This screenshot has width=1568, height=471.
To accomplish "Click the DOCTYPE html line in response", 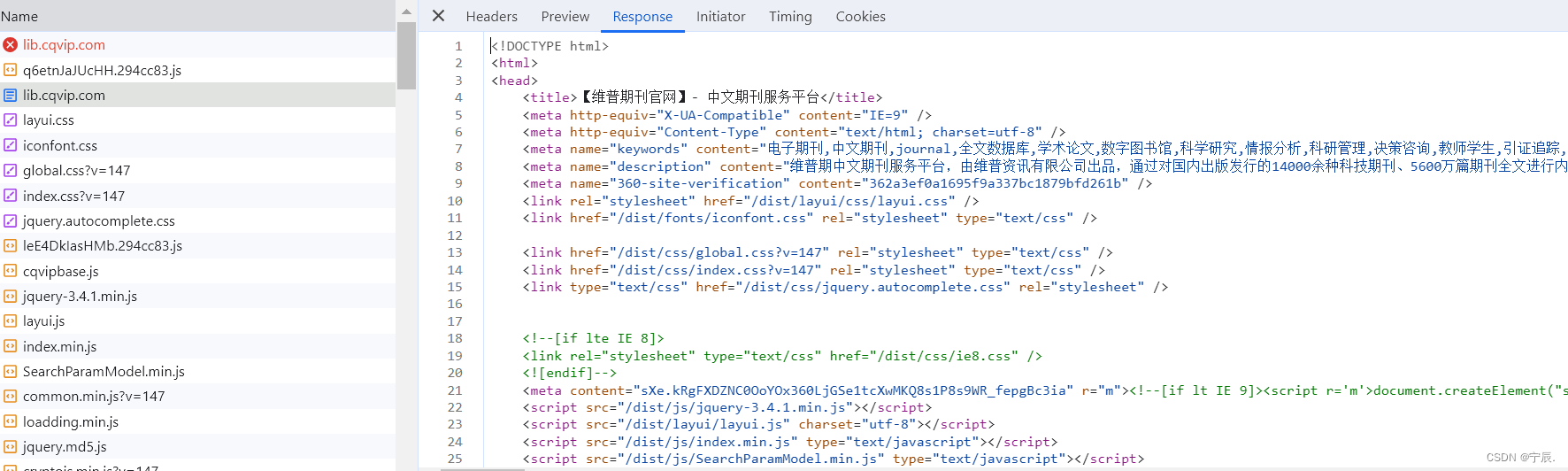I will [x=550, y=46].
